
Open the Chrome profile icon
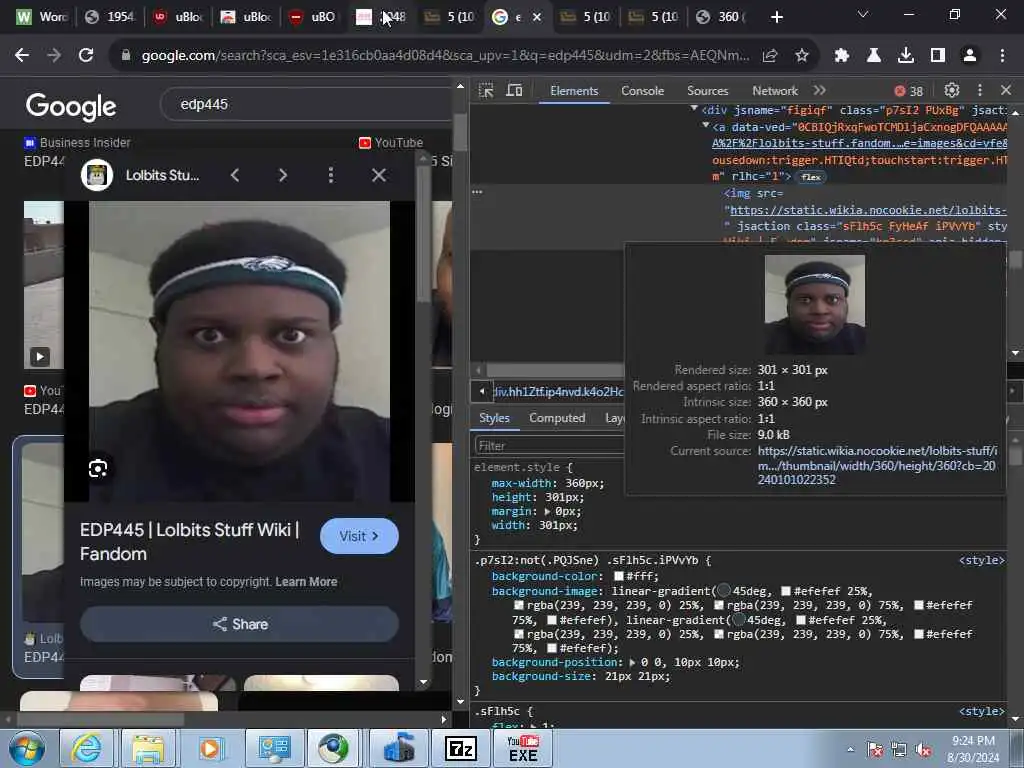pyautogui.click(x=970, y=56)
